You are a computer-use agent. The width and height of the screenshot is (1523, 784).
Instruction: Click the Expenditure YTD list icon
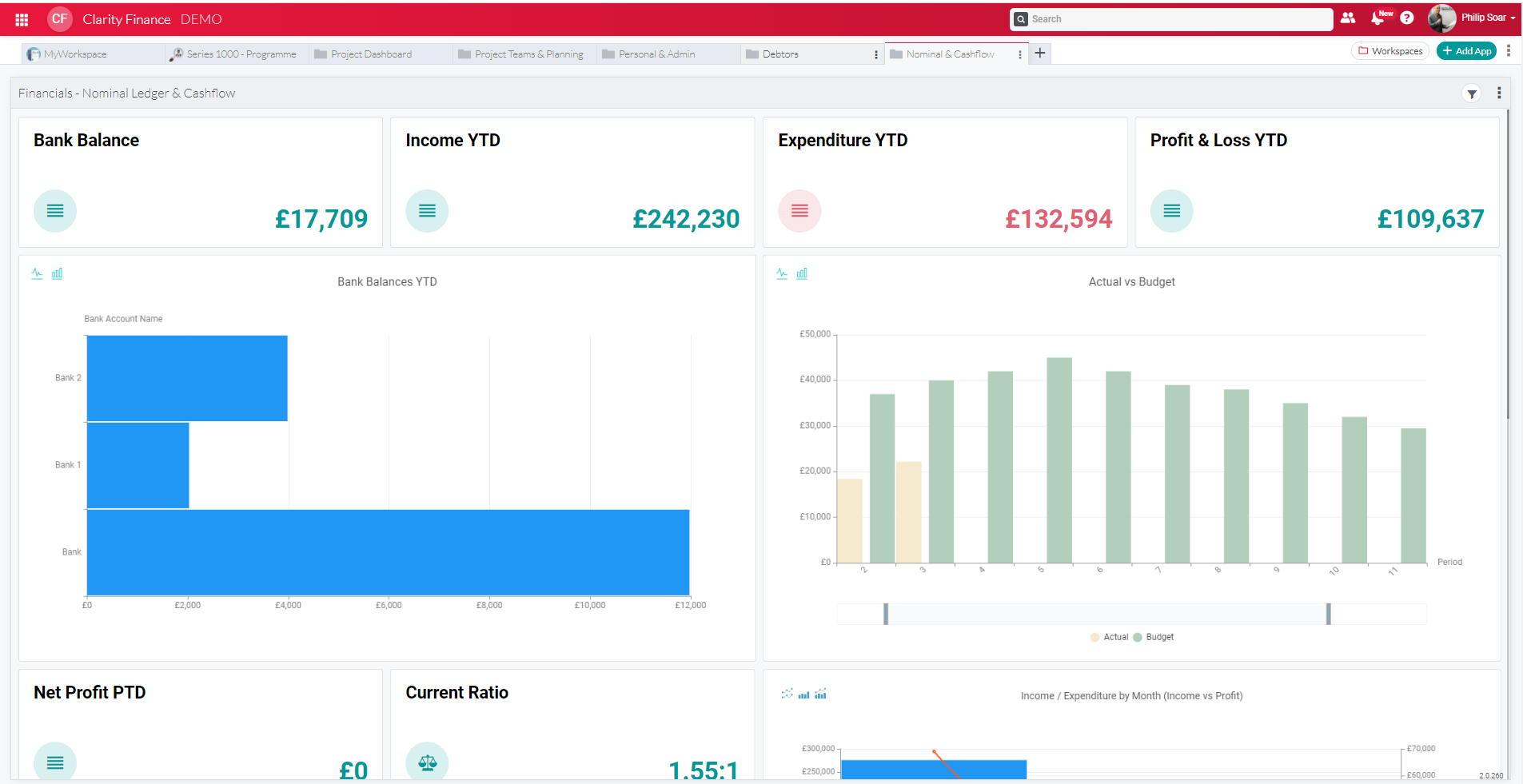[x=799, y=211]
